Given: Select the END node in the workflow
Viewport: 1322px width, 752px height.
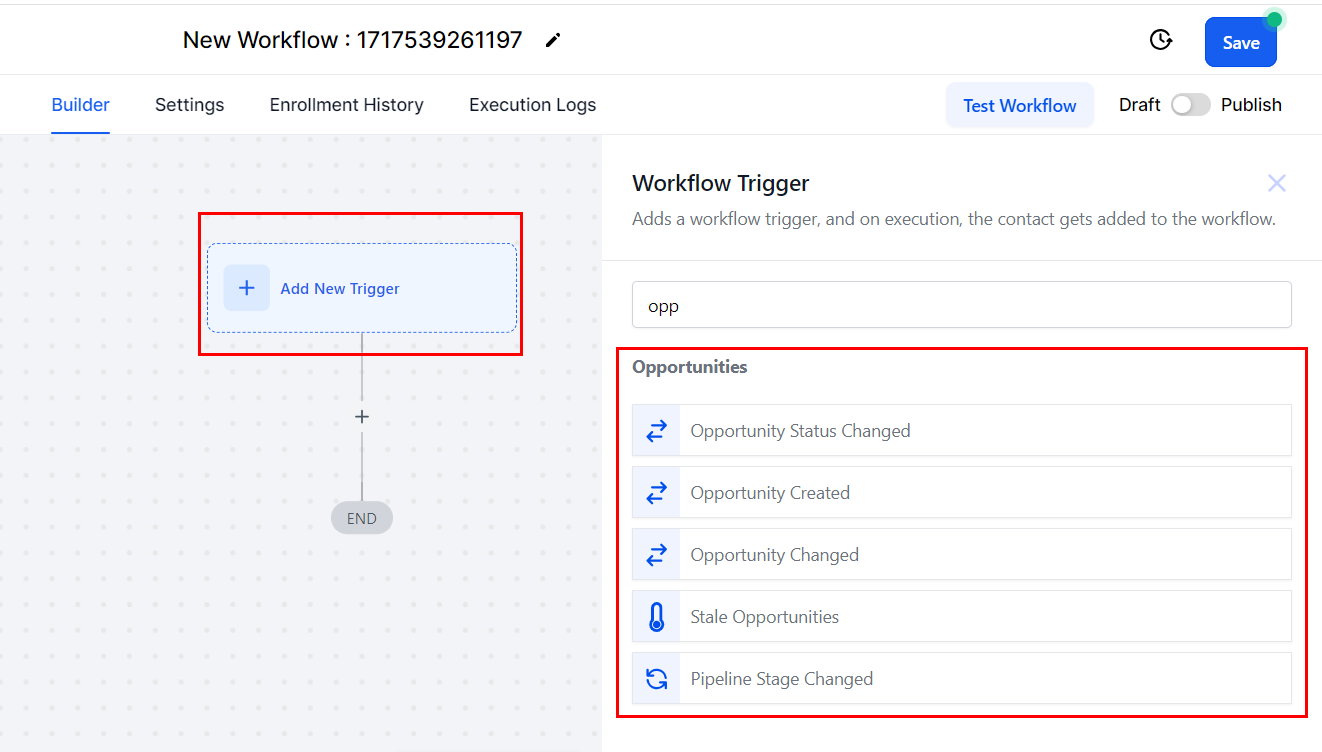Looking at the screenshot, I should click(x=362, y=518).
